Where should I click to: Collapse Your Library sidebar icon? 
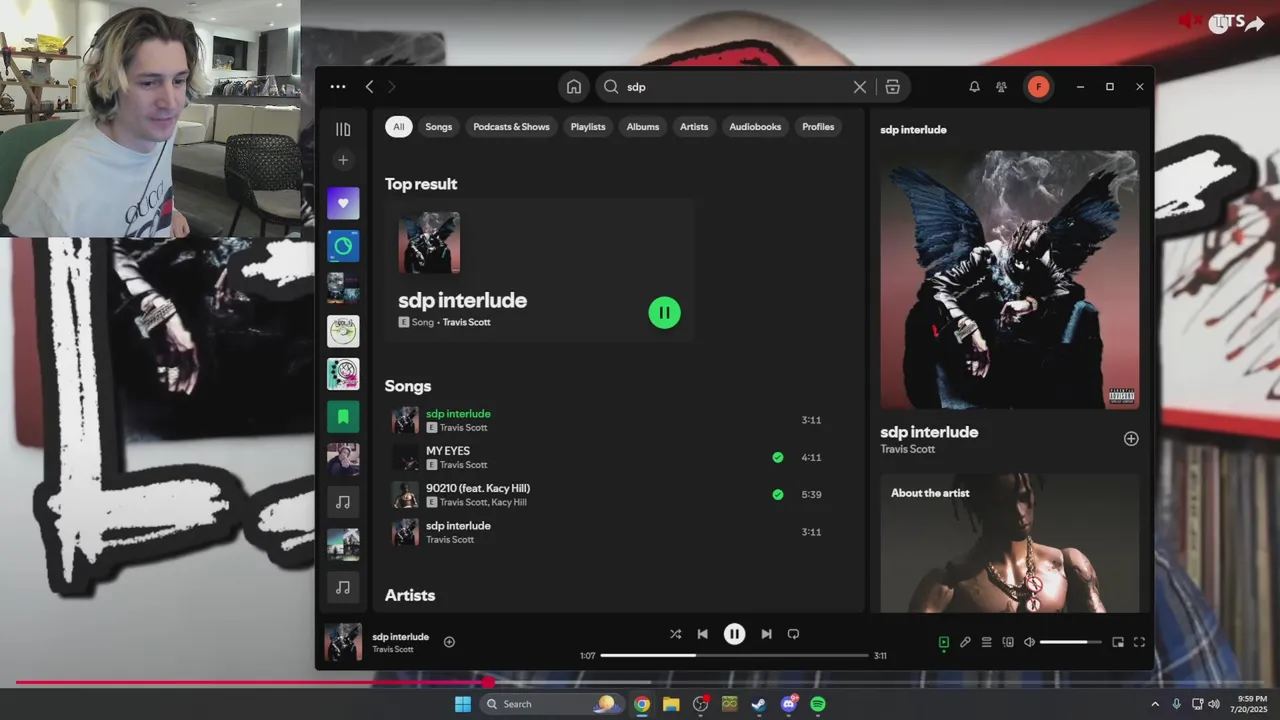pyautogui.click(x=343, y=129)
